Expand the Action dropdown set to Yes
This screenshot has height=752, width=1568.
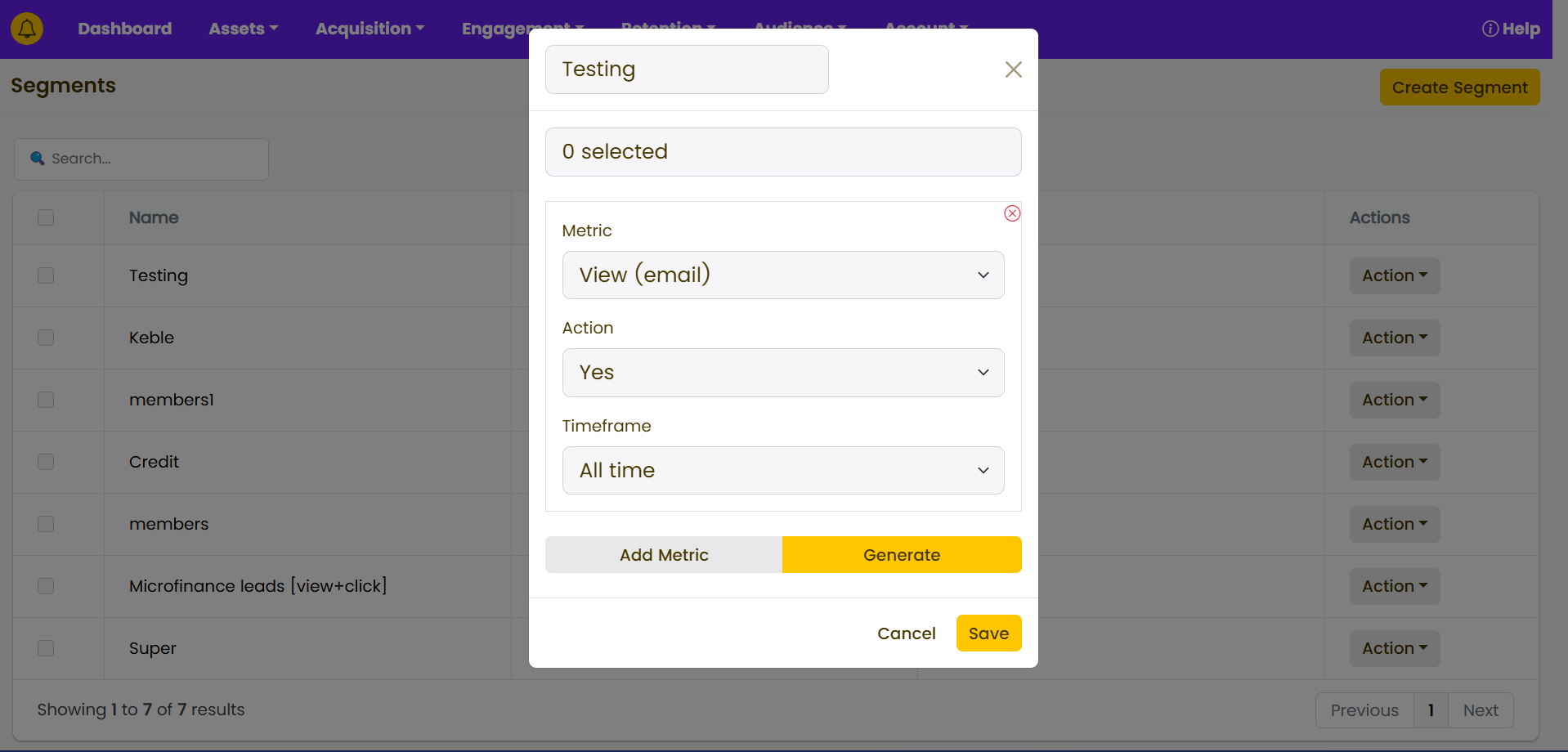pos(782,373)
